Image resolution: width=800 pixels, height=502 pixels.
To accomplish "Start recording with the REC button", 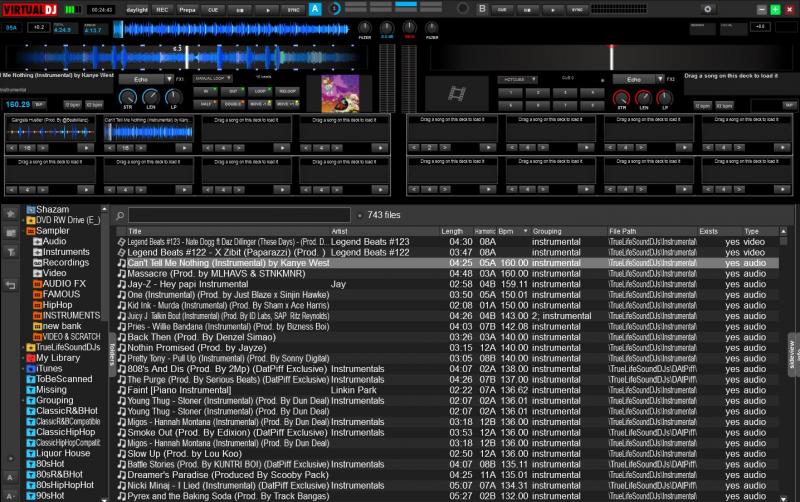I will [x=162, y=10].
